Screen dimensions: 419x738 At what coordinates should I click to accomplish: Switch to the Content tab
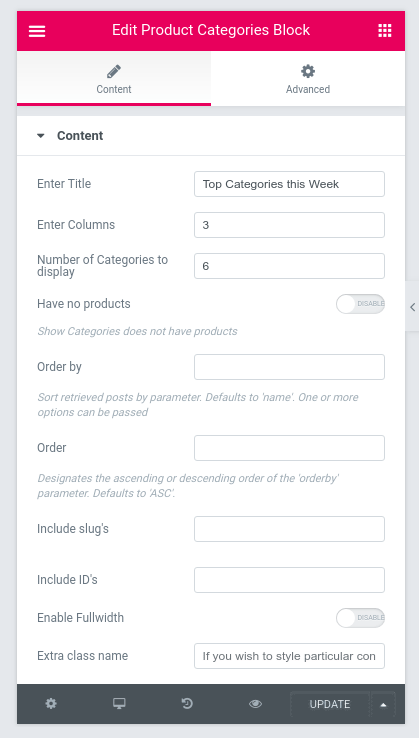point(114,79)
